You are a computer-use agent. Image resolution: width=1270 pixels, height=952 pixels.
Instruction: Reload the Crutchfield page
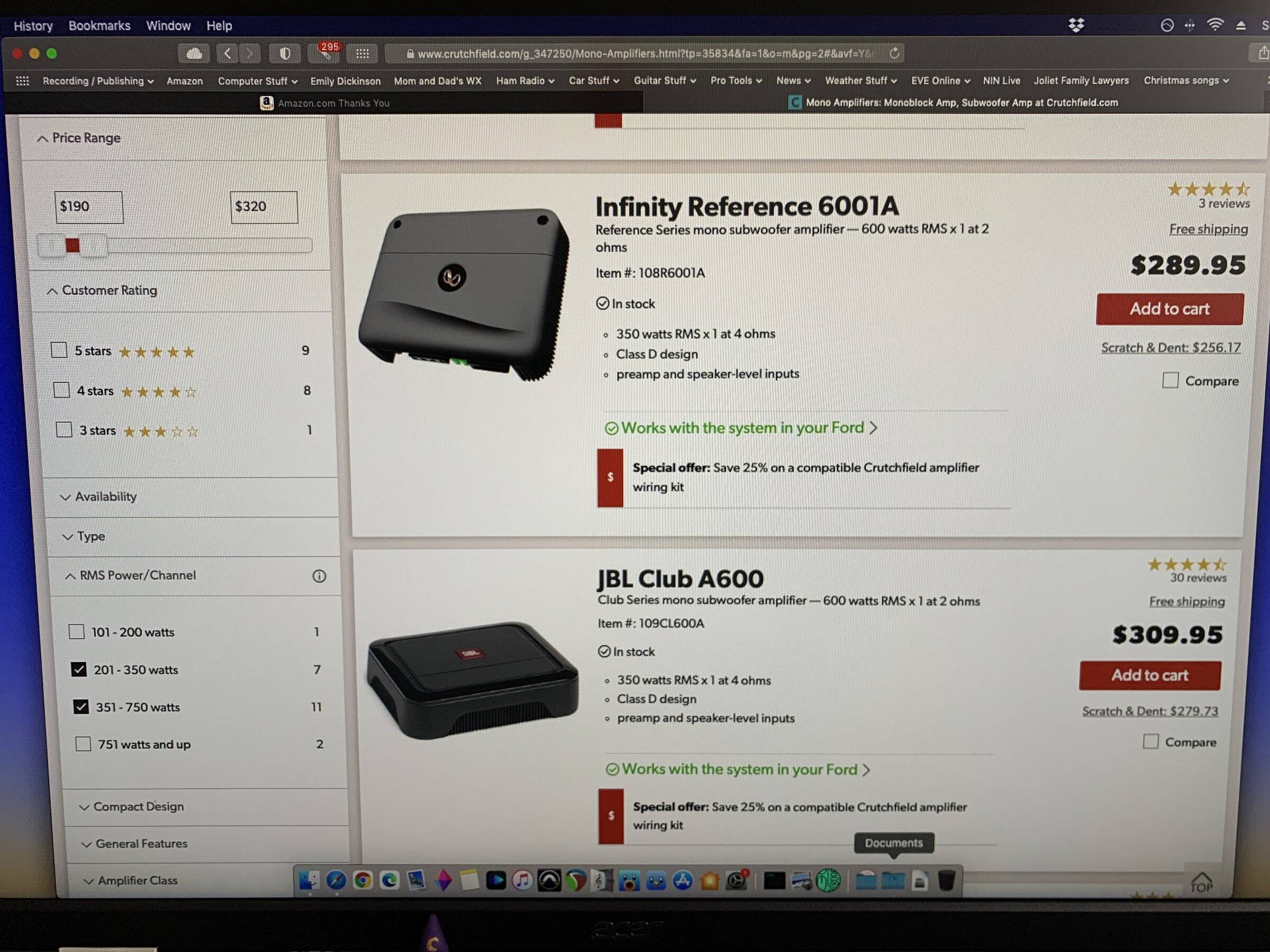coord(894,53)
